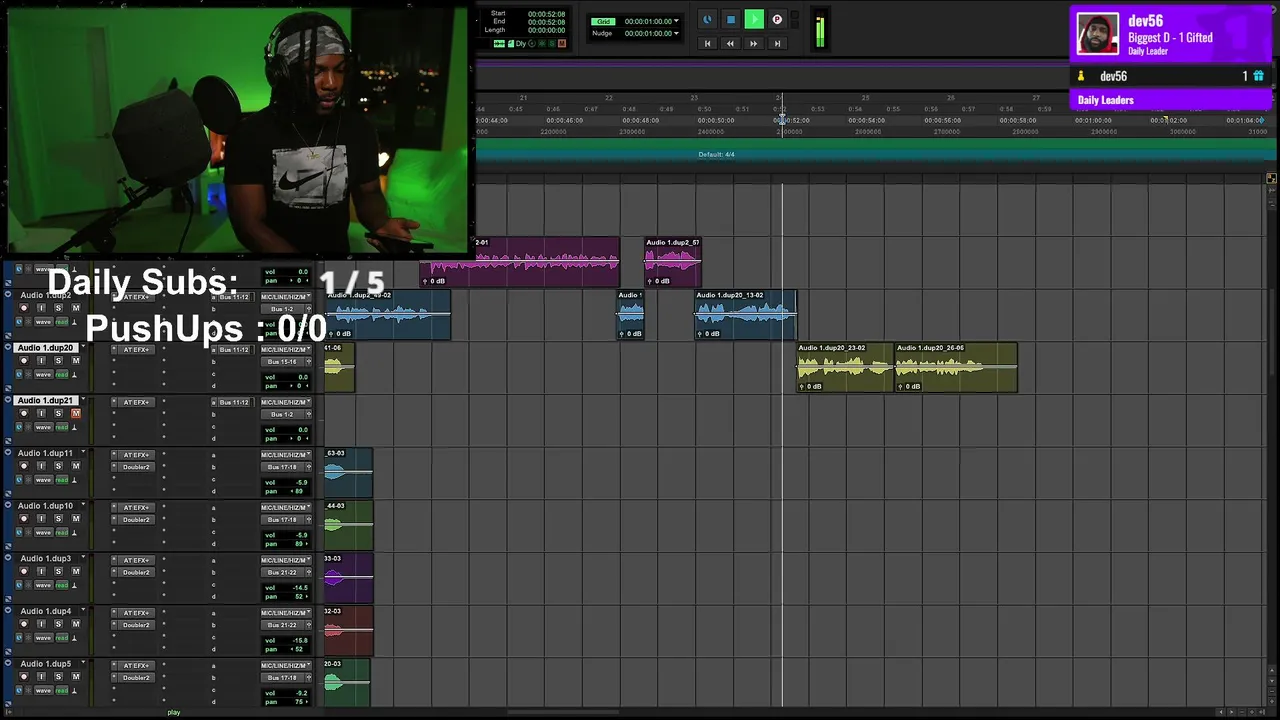This screenshot has width=1280, height=720.
Task: Record-enable the Audio 1.dup3 track
Action: click(25, 571)
